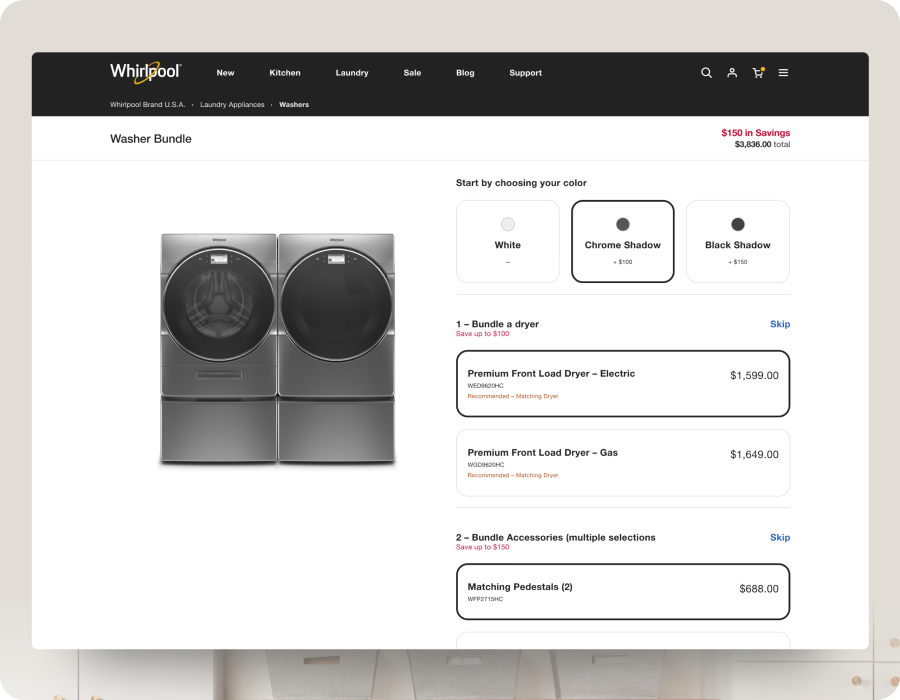Screen dimensions: 900x700
Task: Select the Sale menu item
Action: click(412, 73)
